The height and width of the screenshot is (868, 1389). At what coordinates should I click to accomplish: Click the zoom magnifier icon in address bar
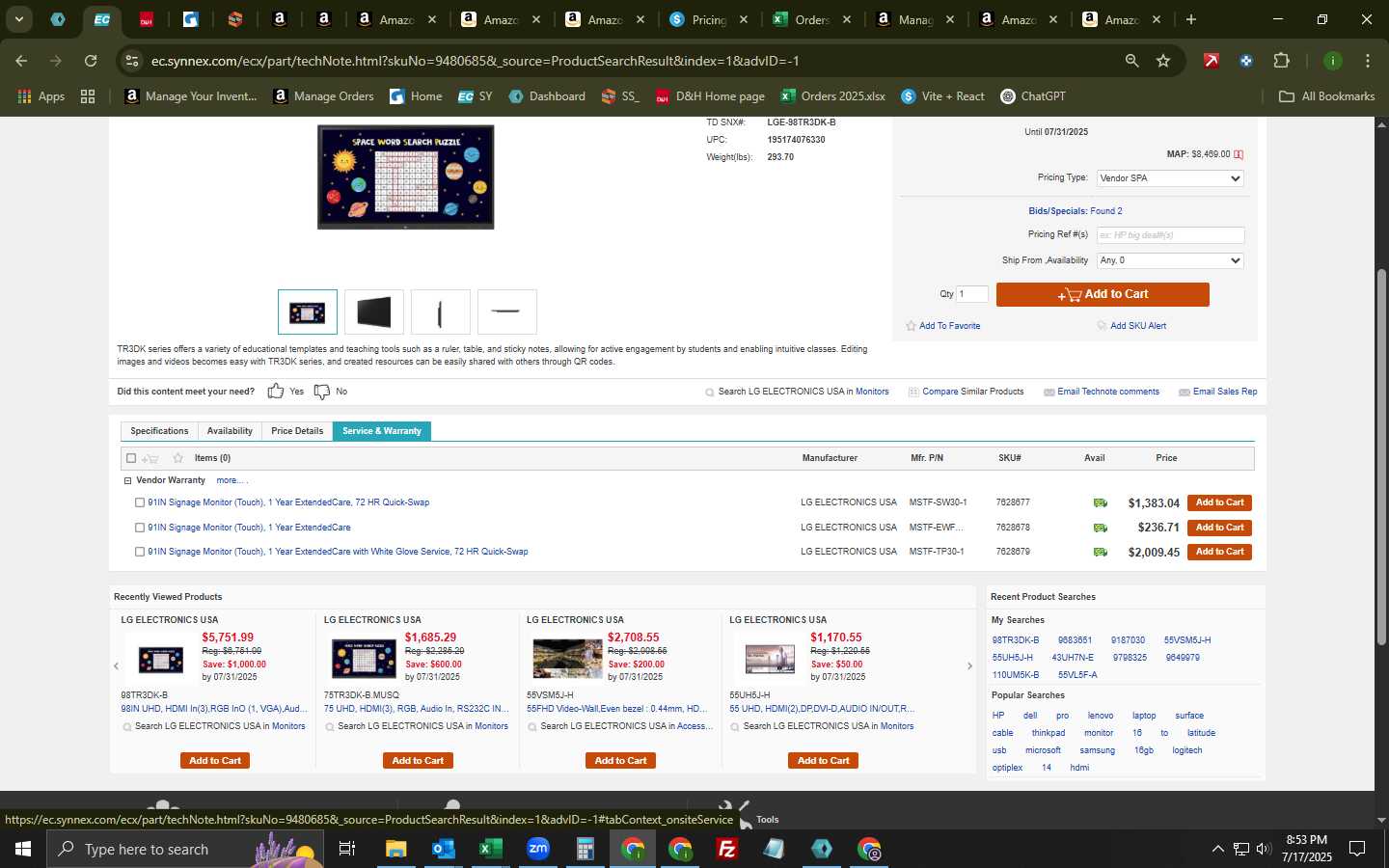point(1131,61)
